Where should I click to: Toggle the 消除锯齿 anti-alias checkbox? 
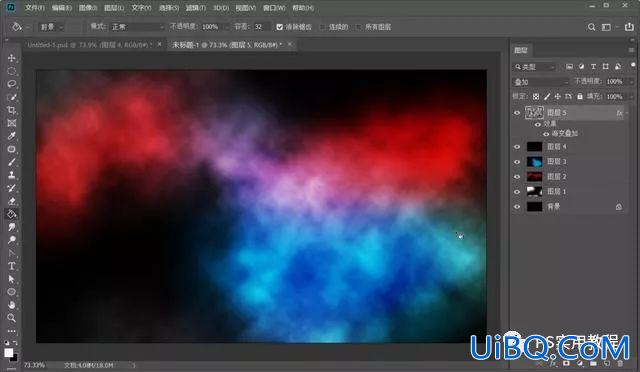[280, 27]
